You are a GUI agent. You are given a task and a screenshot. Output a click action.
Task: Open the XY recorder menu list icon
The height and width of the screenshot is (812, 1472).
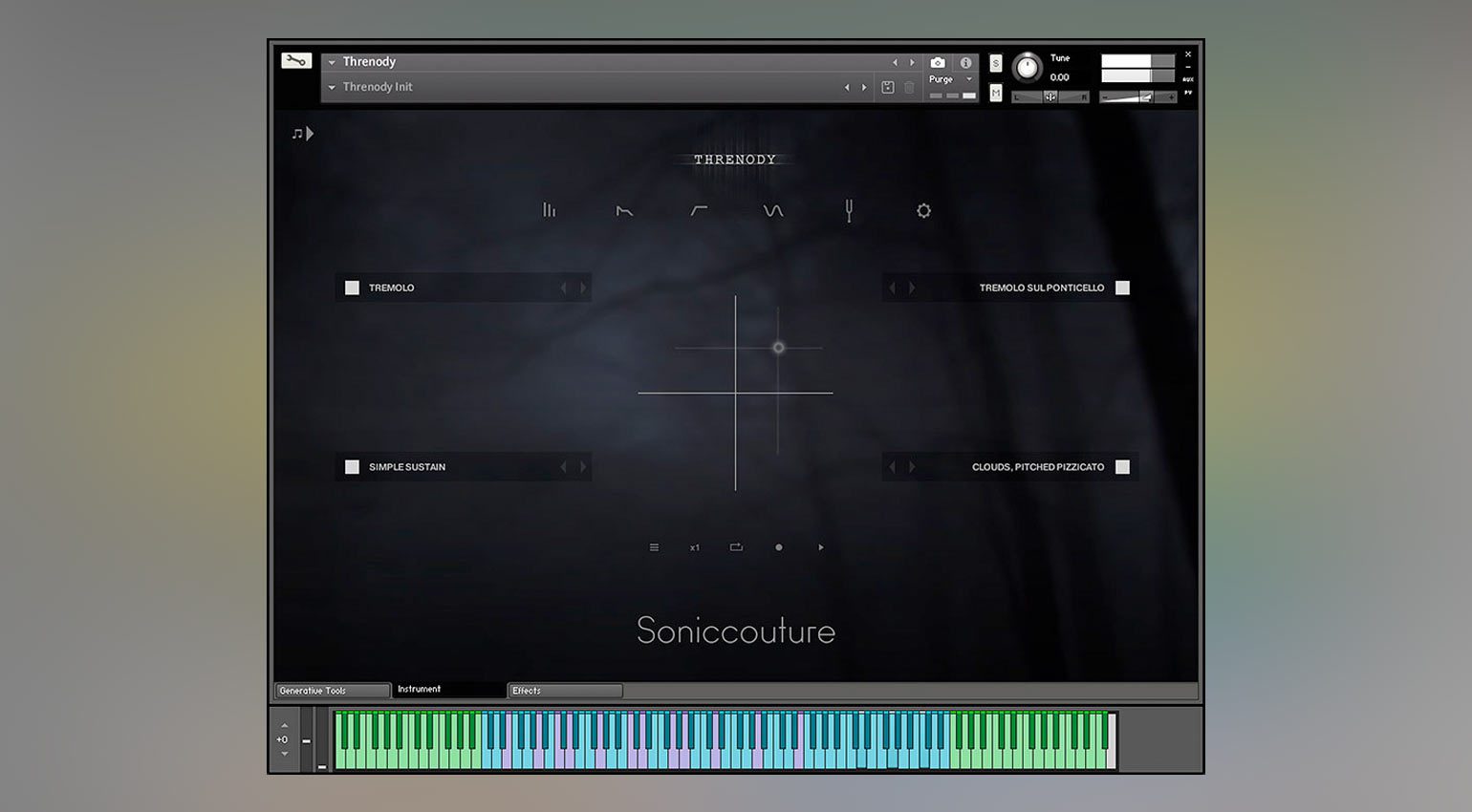pos(654,547)
